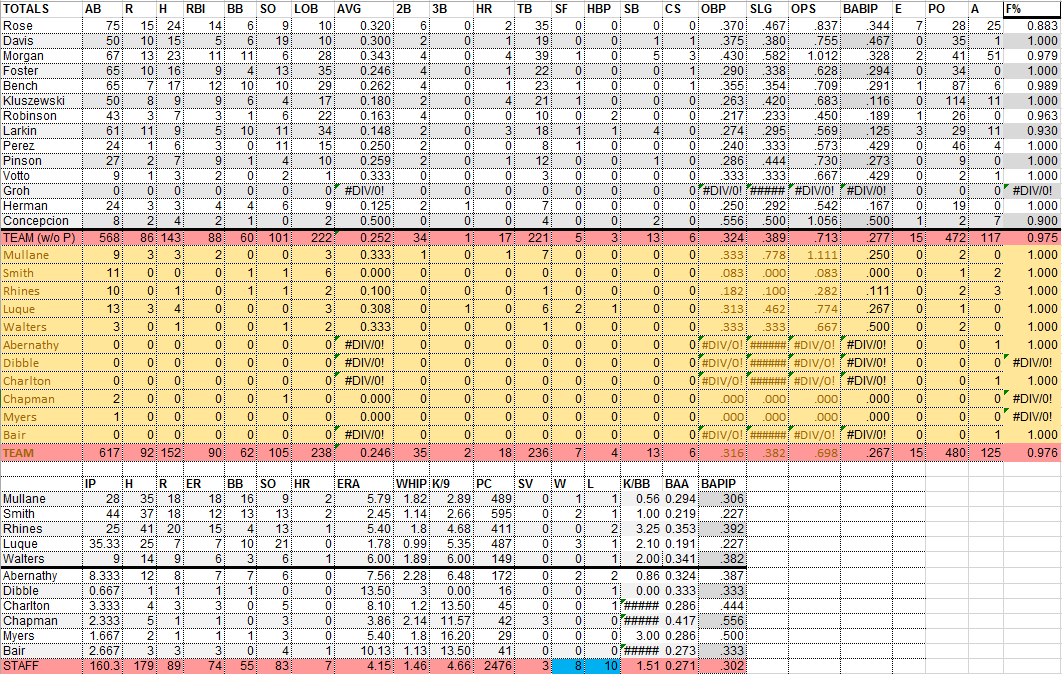Click the bold TEAM total label
This screenshot has height=674, width=1062.
coord(41,452)
